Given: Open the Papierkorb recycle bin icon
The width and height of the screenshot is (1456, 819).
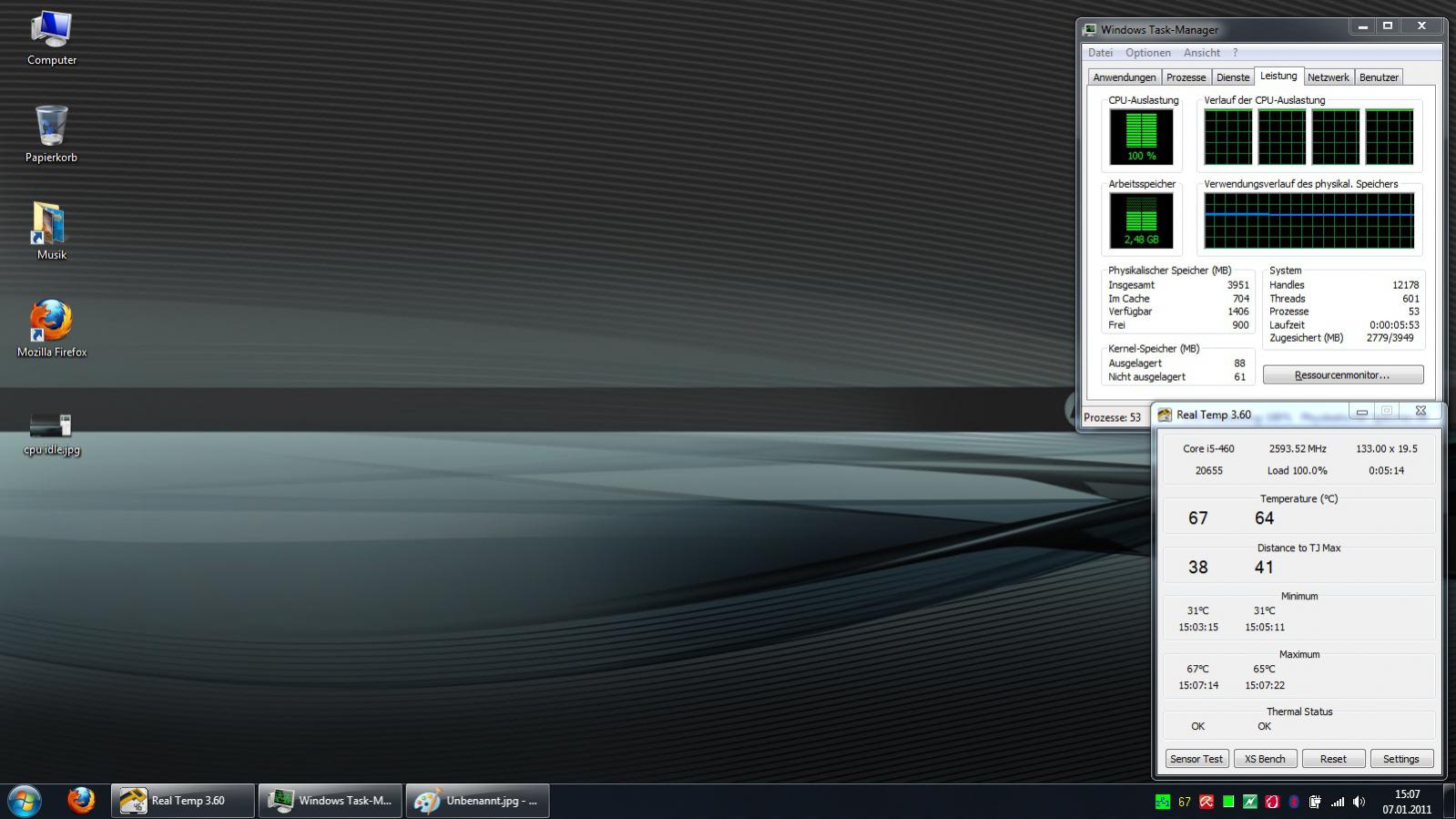Looking at the screenshot, I should 52,135.
